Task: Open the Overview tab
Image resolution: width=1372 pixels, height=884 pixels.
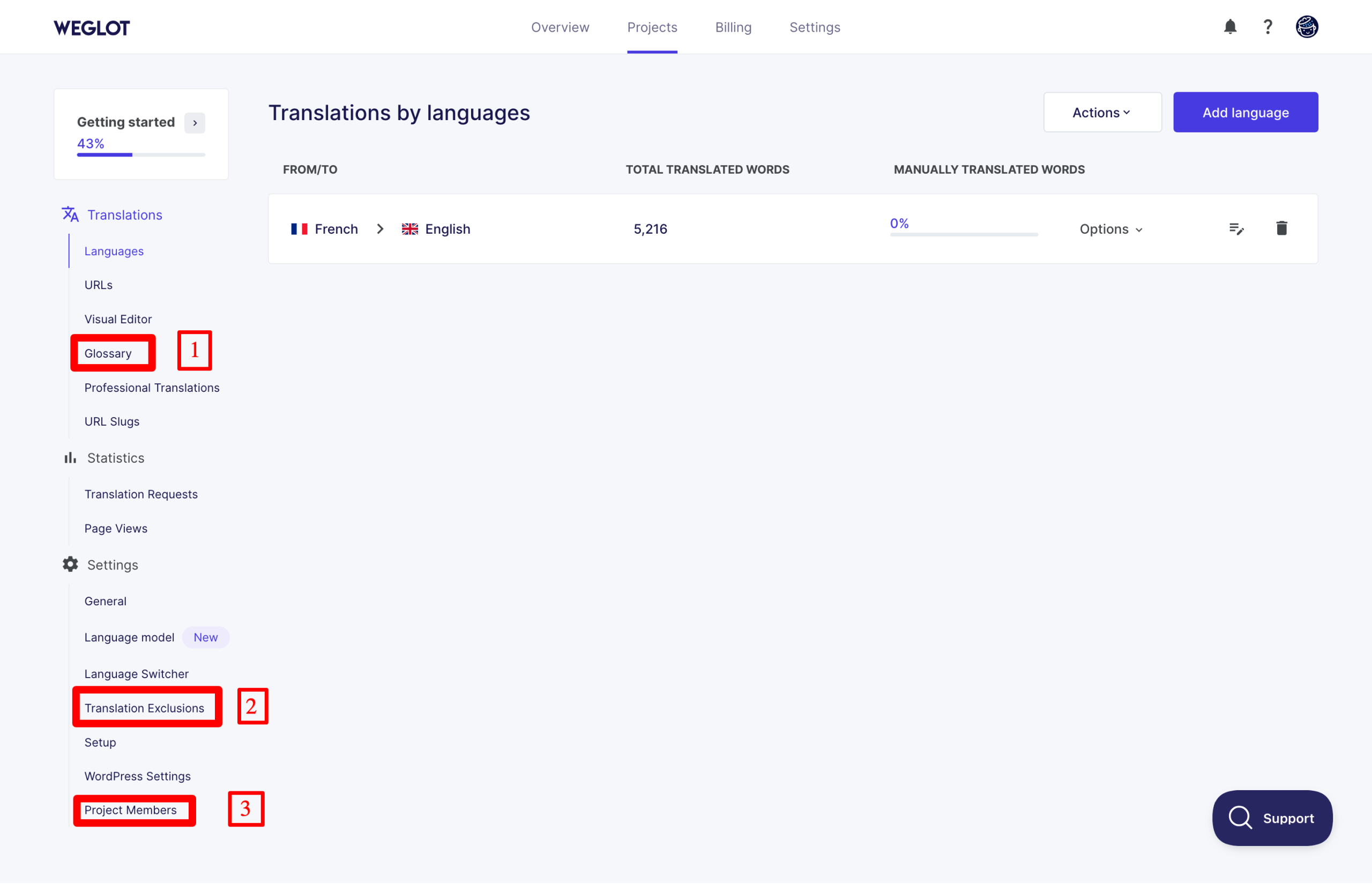Action: point(560,27)
